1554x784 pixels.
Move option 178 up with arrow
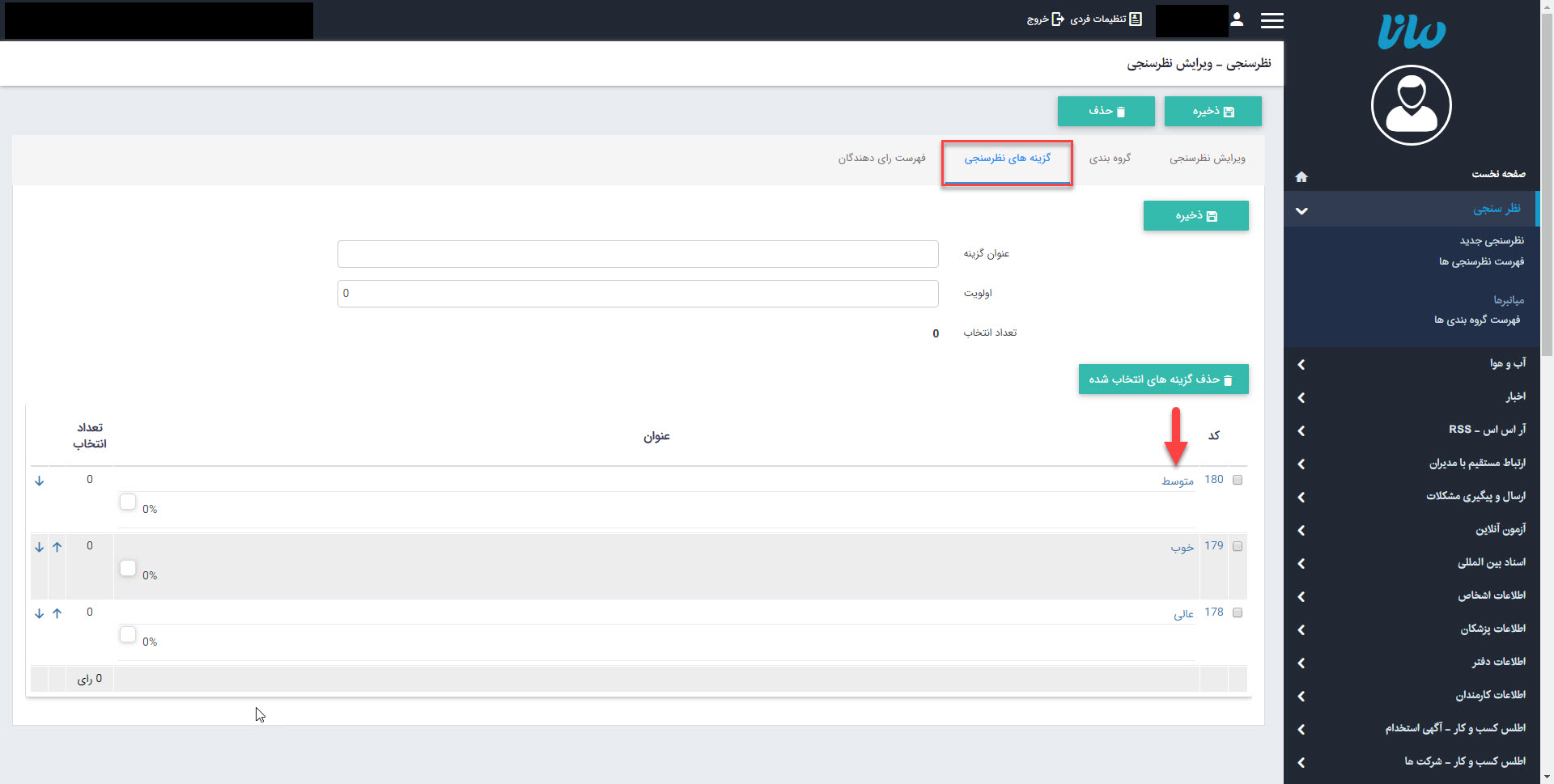pos(57,613)
